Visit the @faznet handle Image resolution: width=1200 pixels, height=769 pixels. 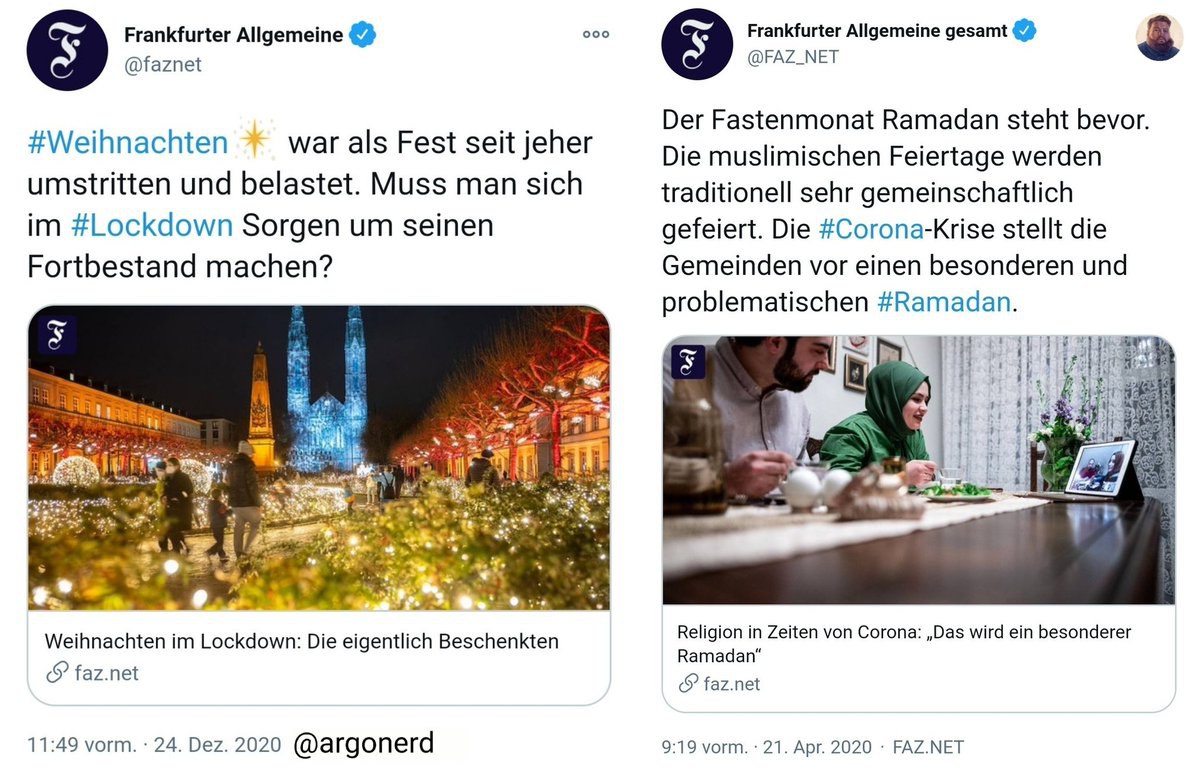point(163,64)
